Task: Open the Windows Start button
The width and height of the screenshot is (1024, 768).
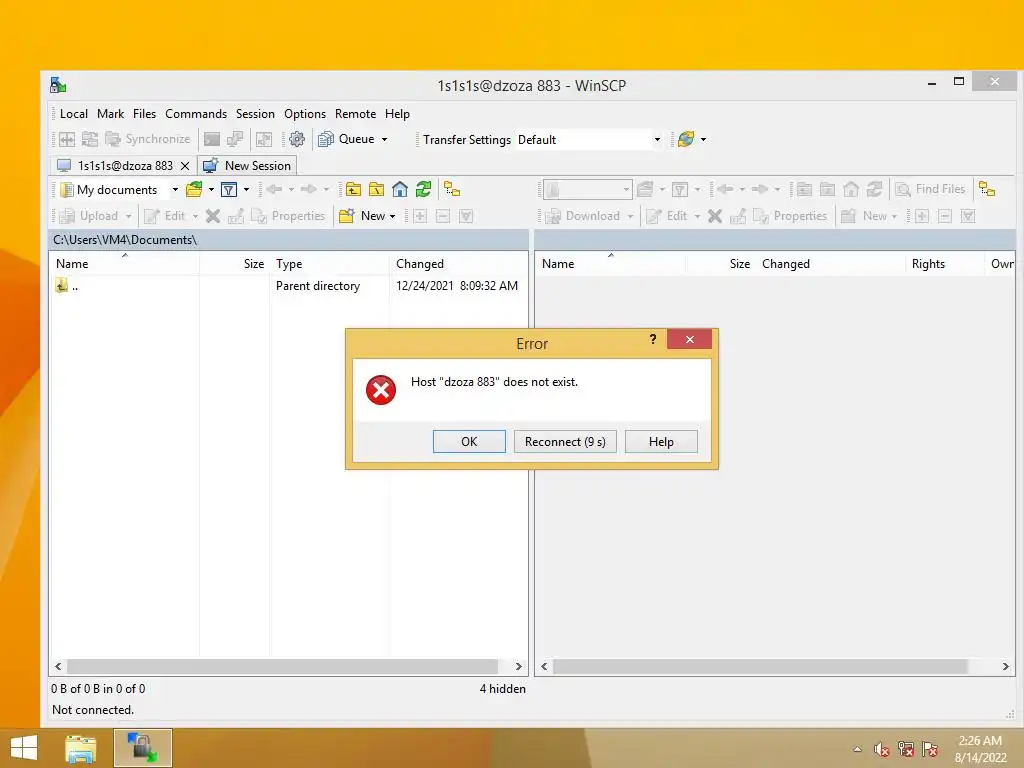Action: (24, 748)
